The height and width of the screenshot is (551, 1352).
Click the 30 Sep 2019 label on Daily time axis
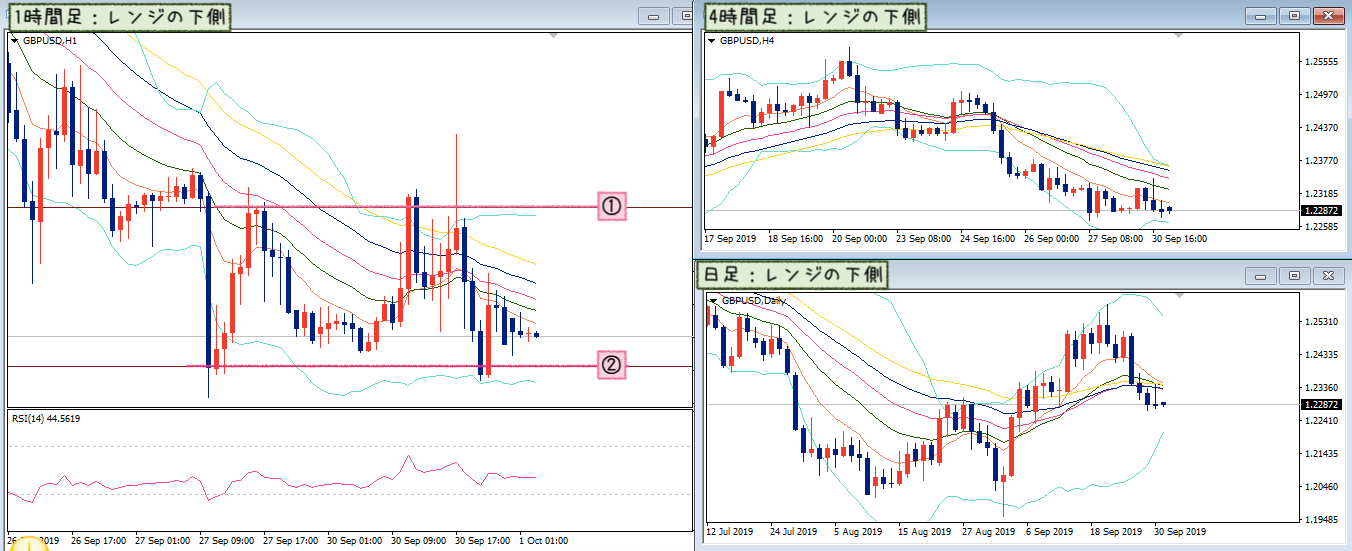point(1179,532)
